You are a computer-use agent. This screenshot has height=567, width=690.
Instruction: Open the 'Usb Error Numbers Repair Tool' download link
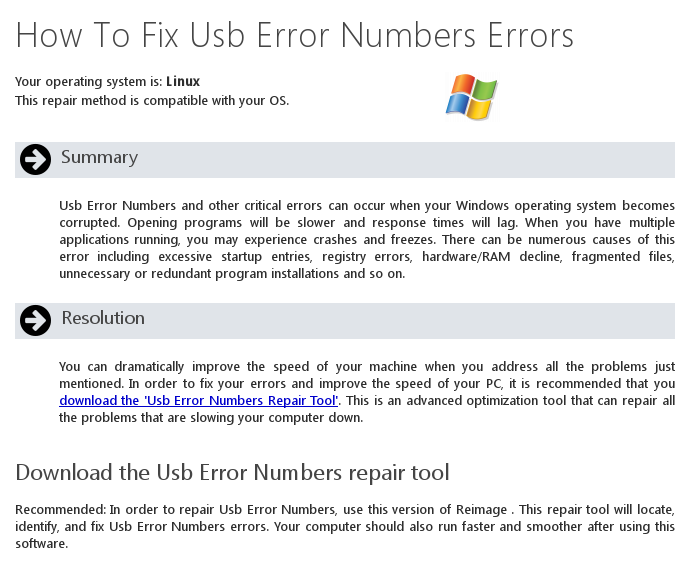pos(199,401)
